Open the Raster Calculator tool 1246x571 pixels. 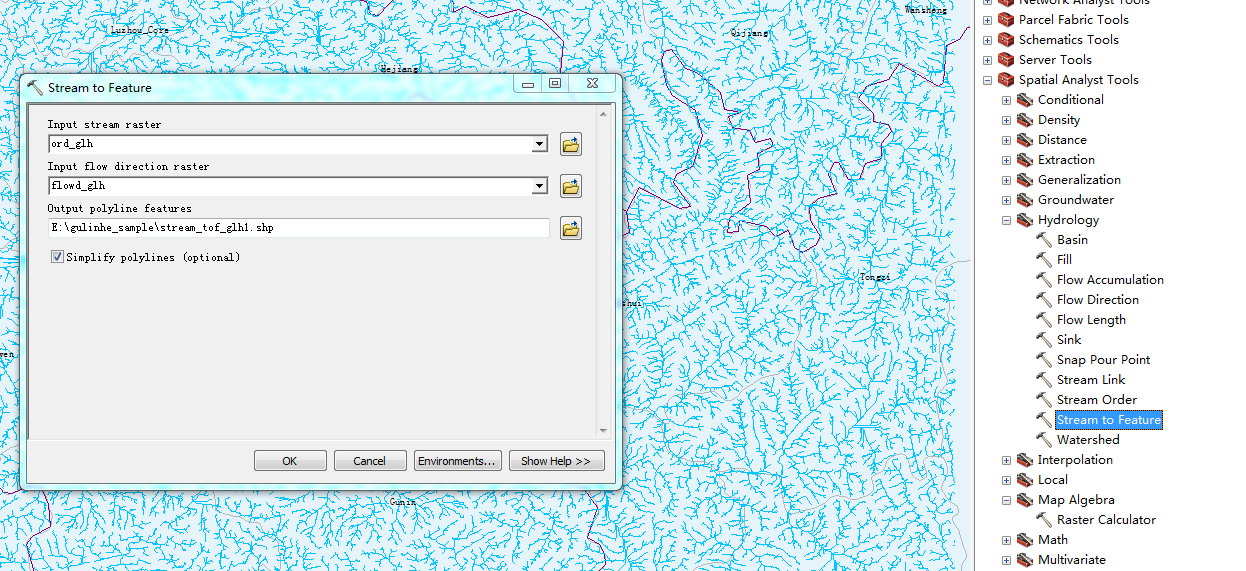(1106, 520)
